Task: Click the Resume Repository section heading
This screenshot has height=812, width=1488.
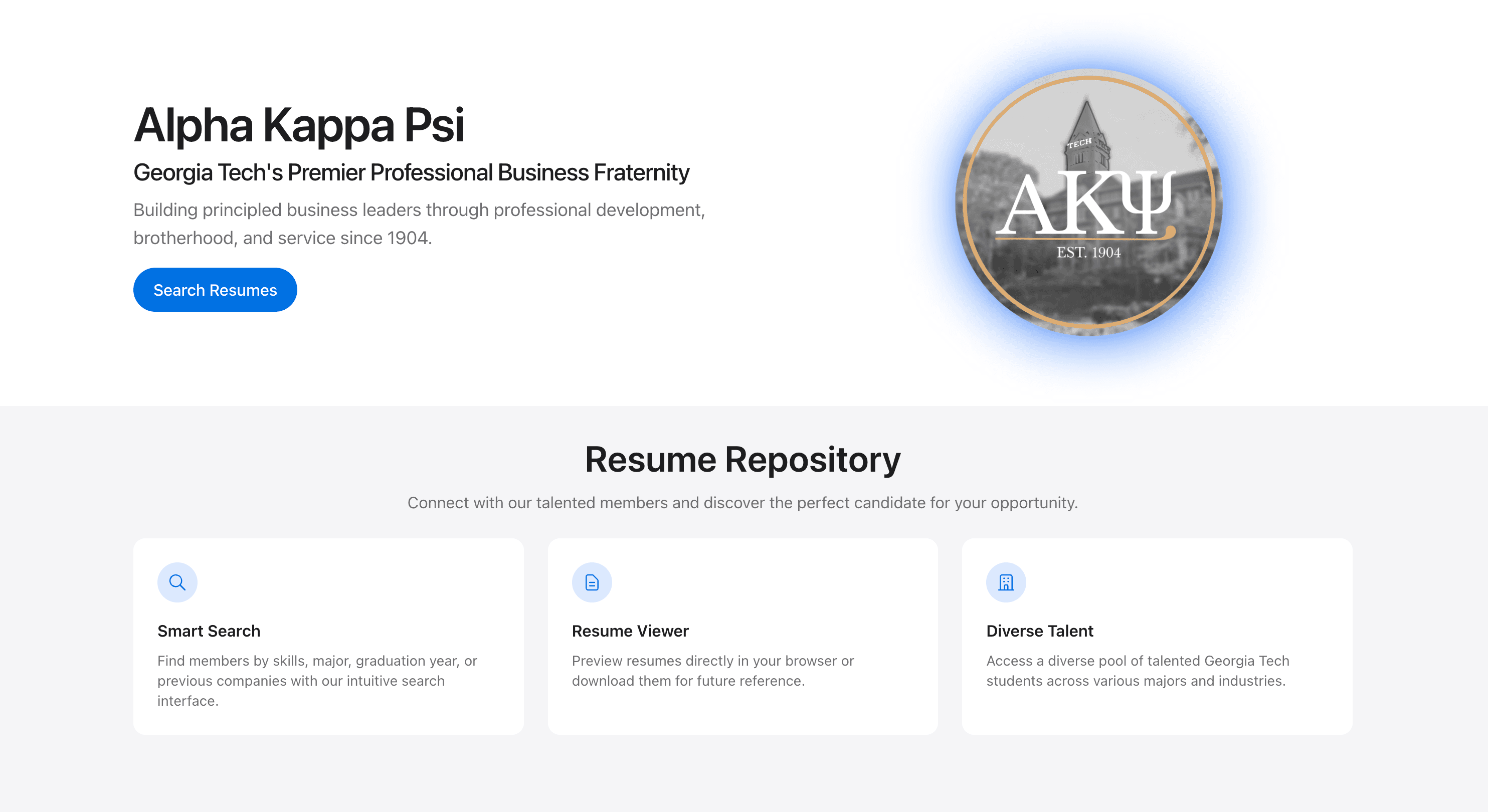Action: [742, 460]
